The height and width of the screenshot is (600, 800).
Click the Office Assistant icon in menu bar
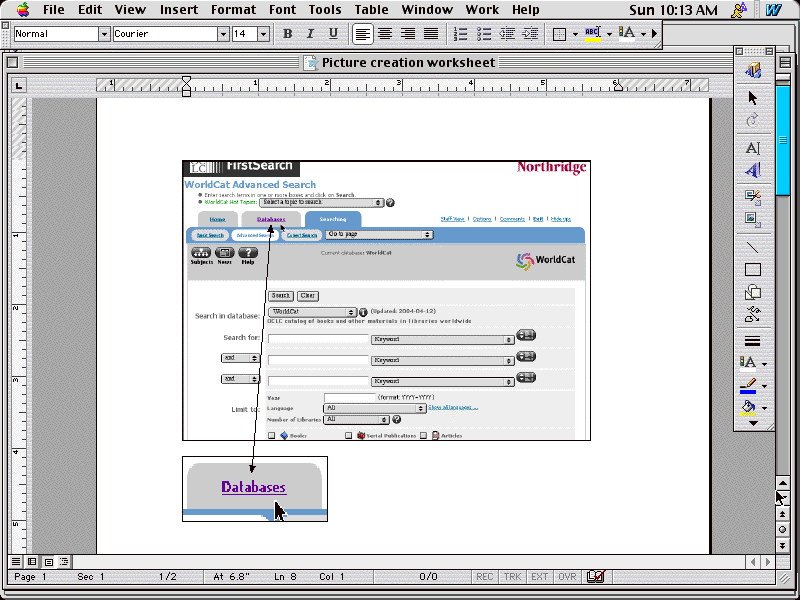[739, 10]
